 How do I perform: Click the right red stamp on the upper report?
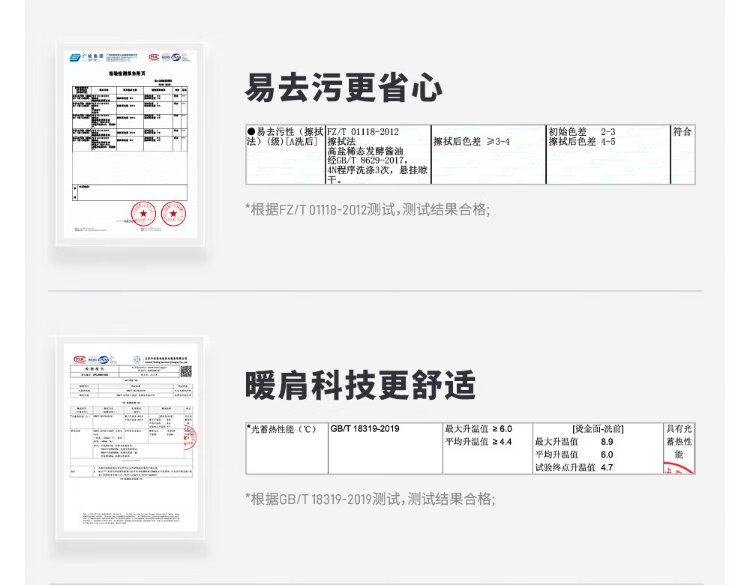(x=173, y=214)
